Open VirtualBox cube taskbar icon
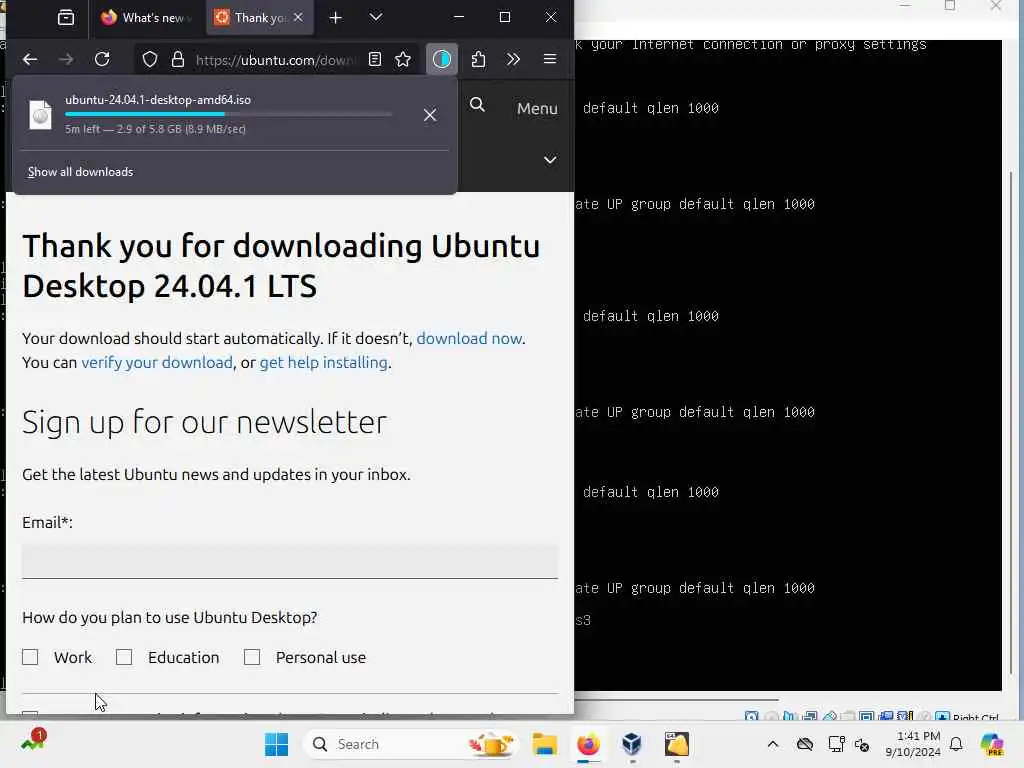 (x=632, y=744)
